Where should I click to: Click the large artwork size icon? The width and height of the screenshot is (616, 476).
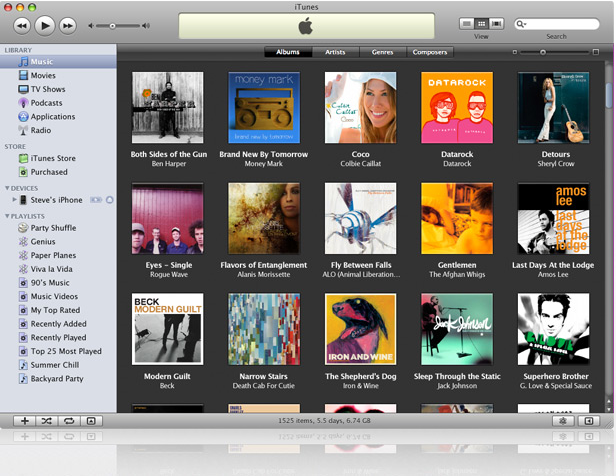click(596, 52)
